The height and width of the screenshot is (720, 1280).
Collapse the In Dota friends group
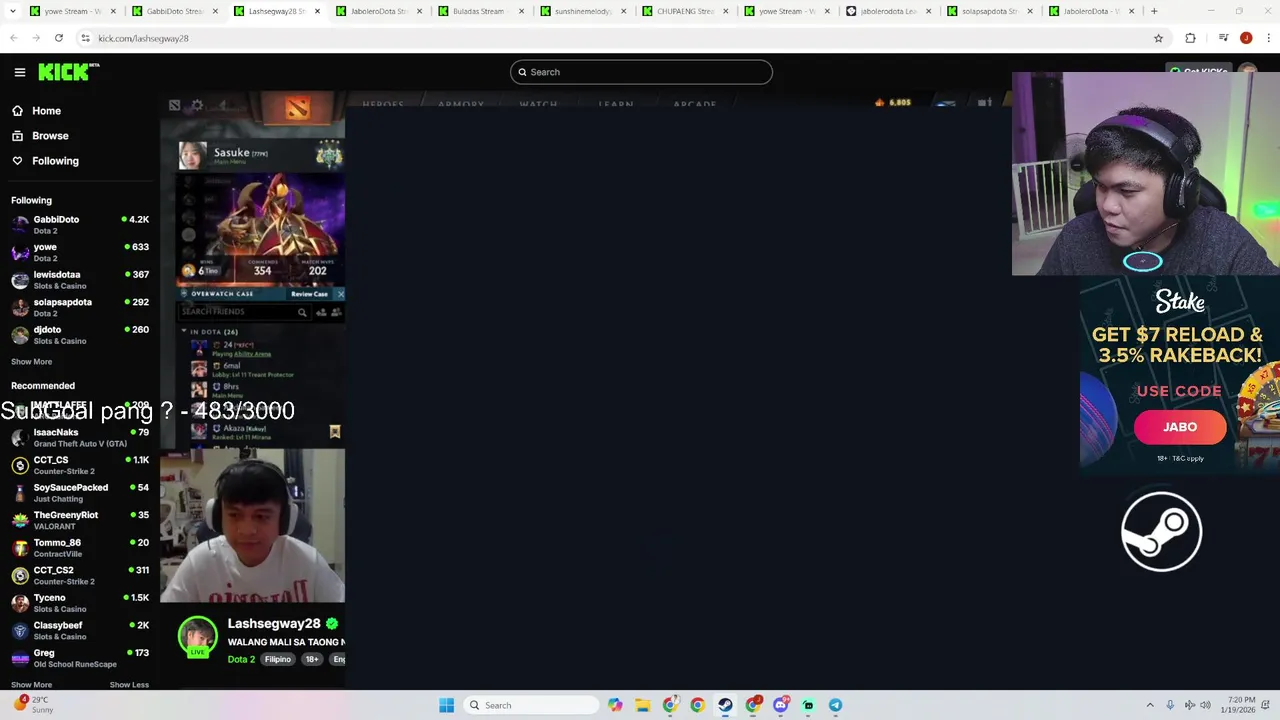click(184, 331)
